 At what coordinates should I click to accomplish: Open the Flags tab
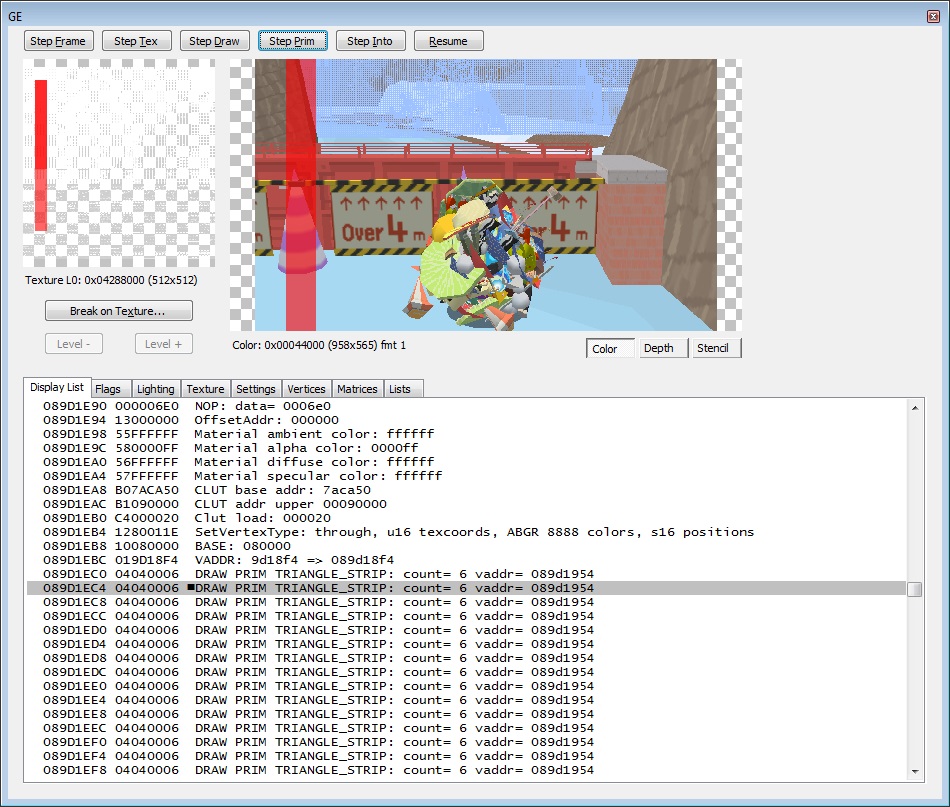tap(108, 389)
